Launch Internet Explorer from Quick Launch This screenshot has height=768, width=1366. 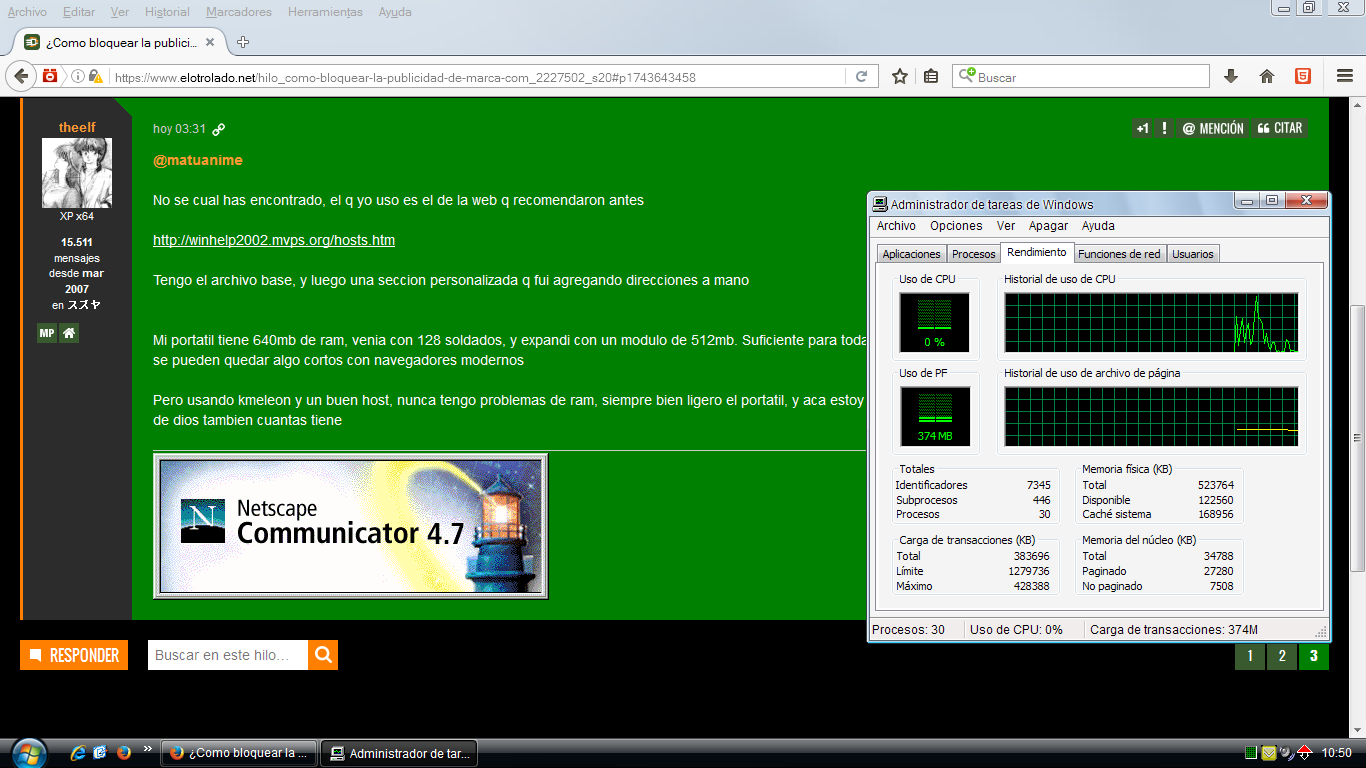[78, 752]
